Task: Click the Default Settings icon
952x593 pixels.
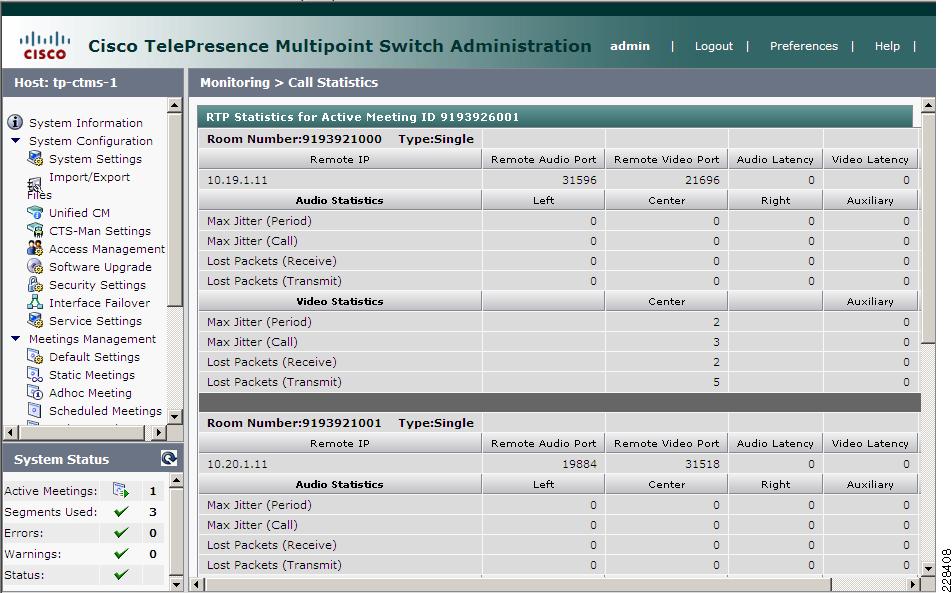Action: pos(35,356)
